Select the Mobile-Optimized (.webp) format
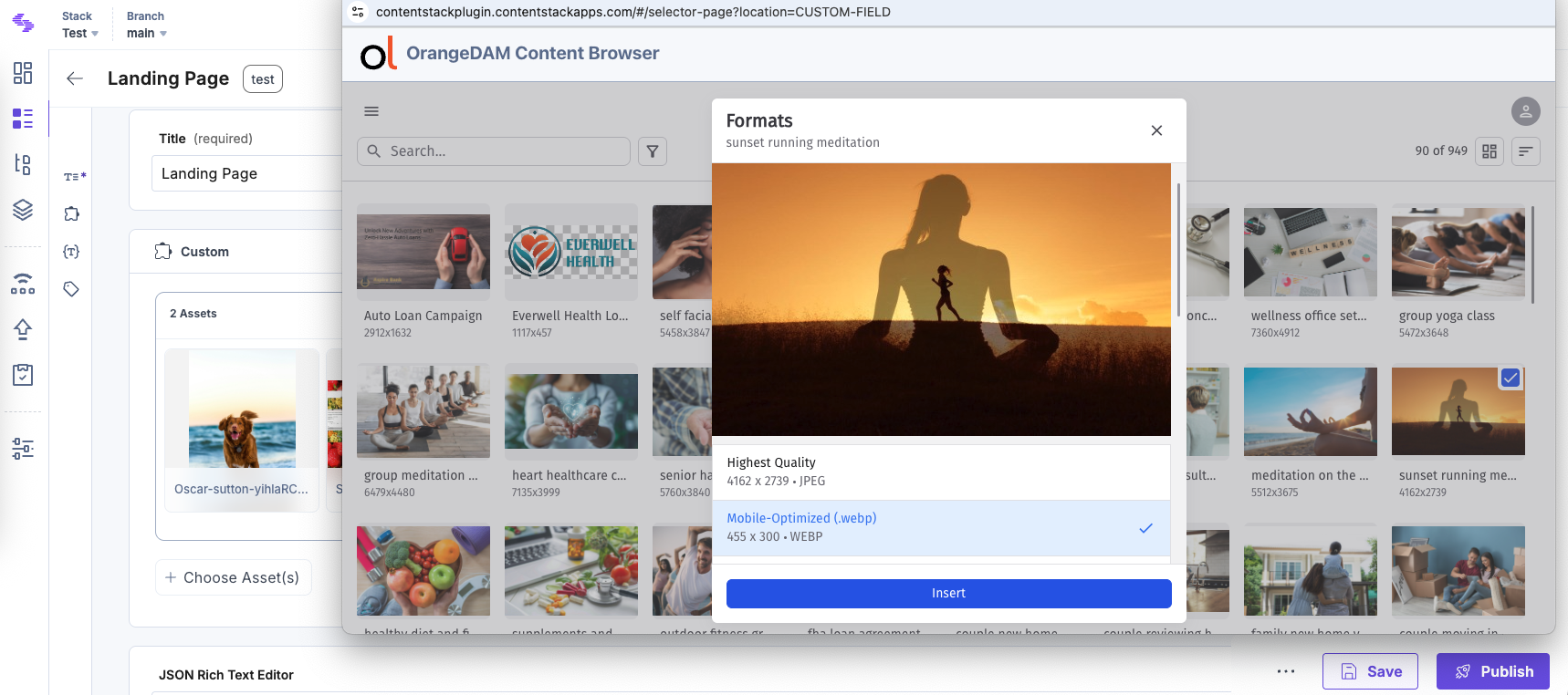This screenshot has width=1568, height=695. [x=941, y=528]
